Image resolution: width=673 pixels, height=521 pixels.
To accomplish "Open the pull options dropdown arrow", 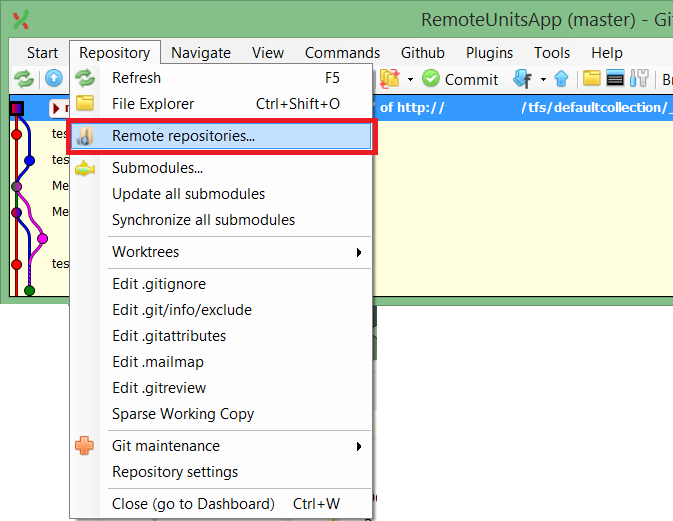I will 543,79.
